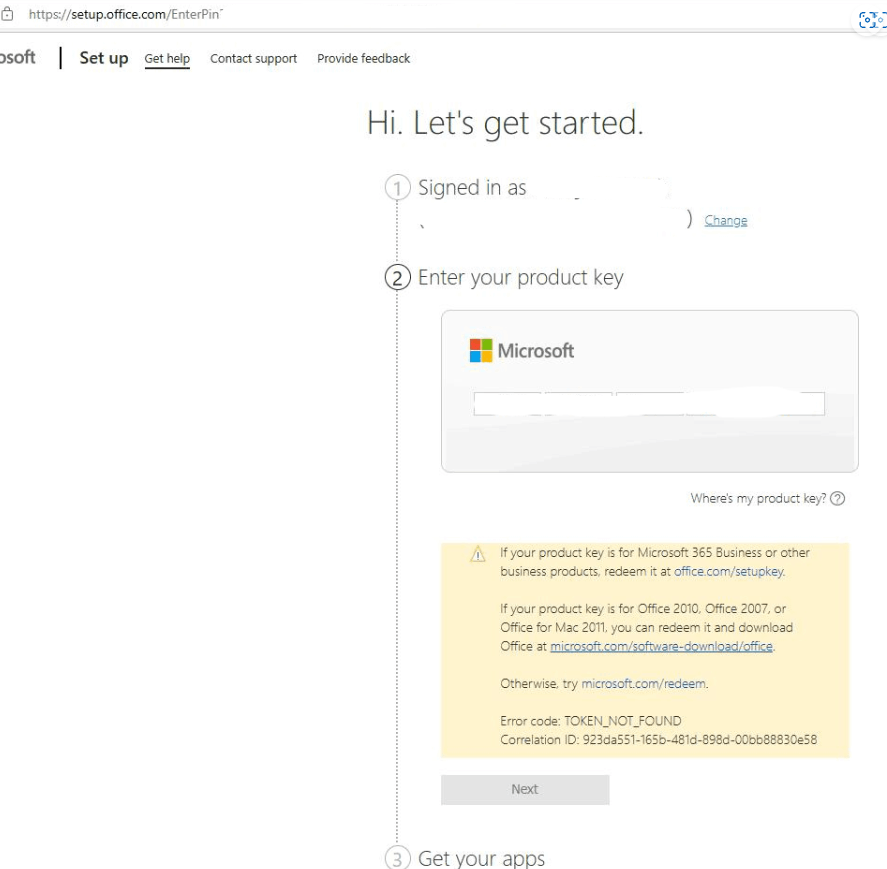Click the 'Signed in as' step text

tap(472, 187)
